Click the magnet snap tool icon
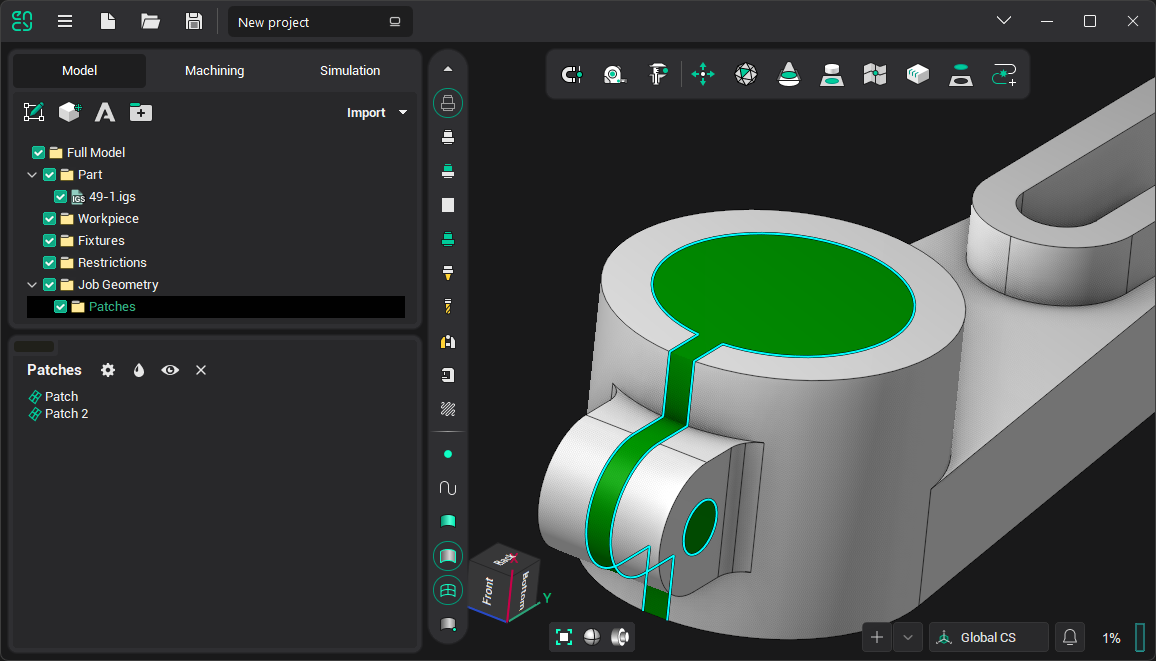 [x=572, y=74]
